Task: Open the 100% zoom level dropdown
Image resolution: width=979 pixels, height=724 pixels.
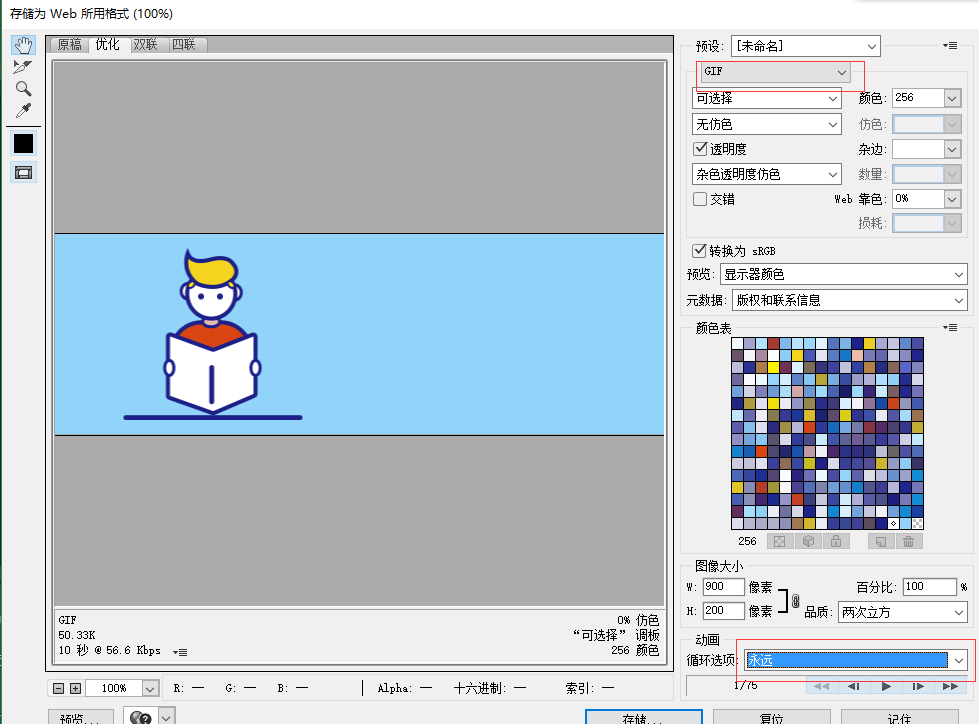Action: click(150, 688)
